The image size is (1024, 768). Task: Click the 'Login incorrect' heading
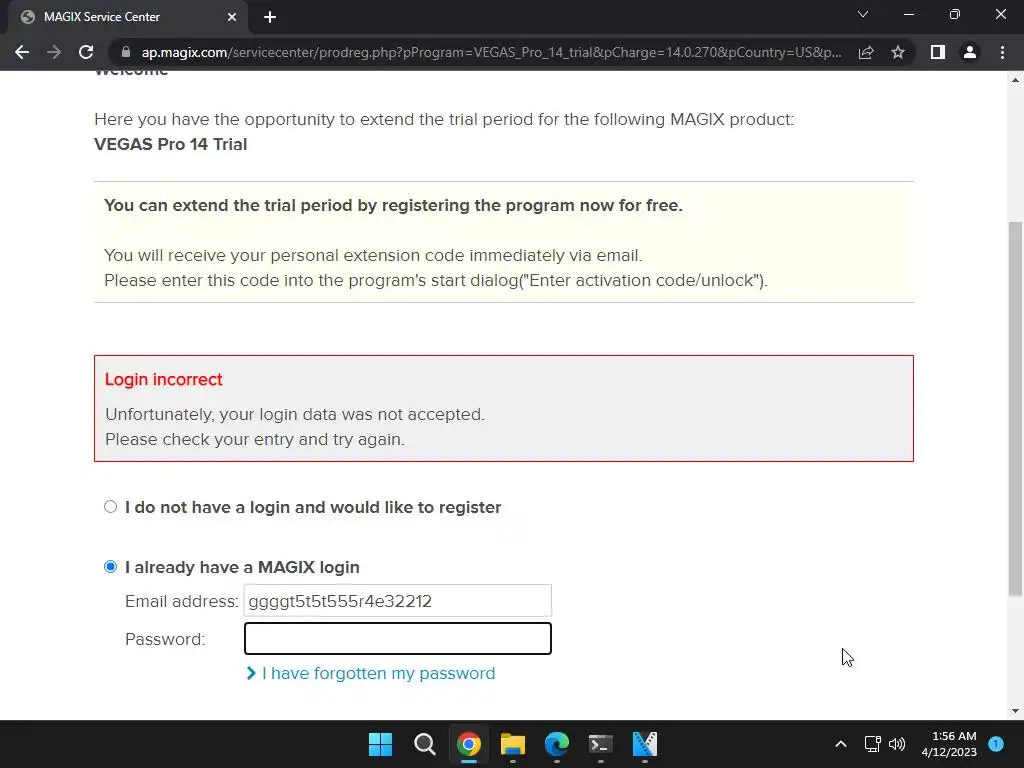pyautogui.click(x=163, y=379)
